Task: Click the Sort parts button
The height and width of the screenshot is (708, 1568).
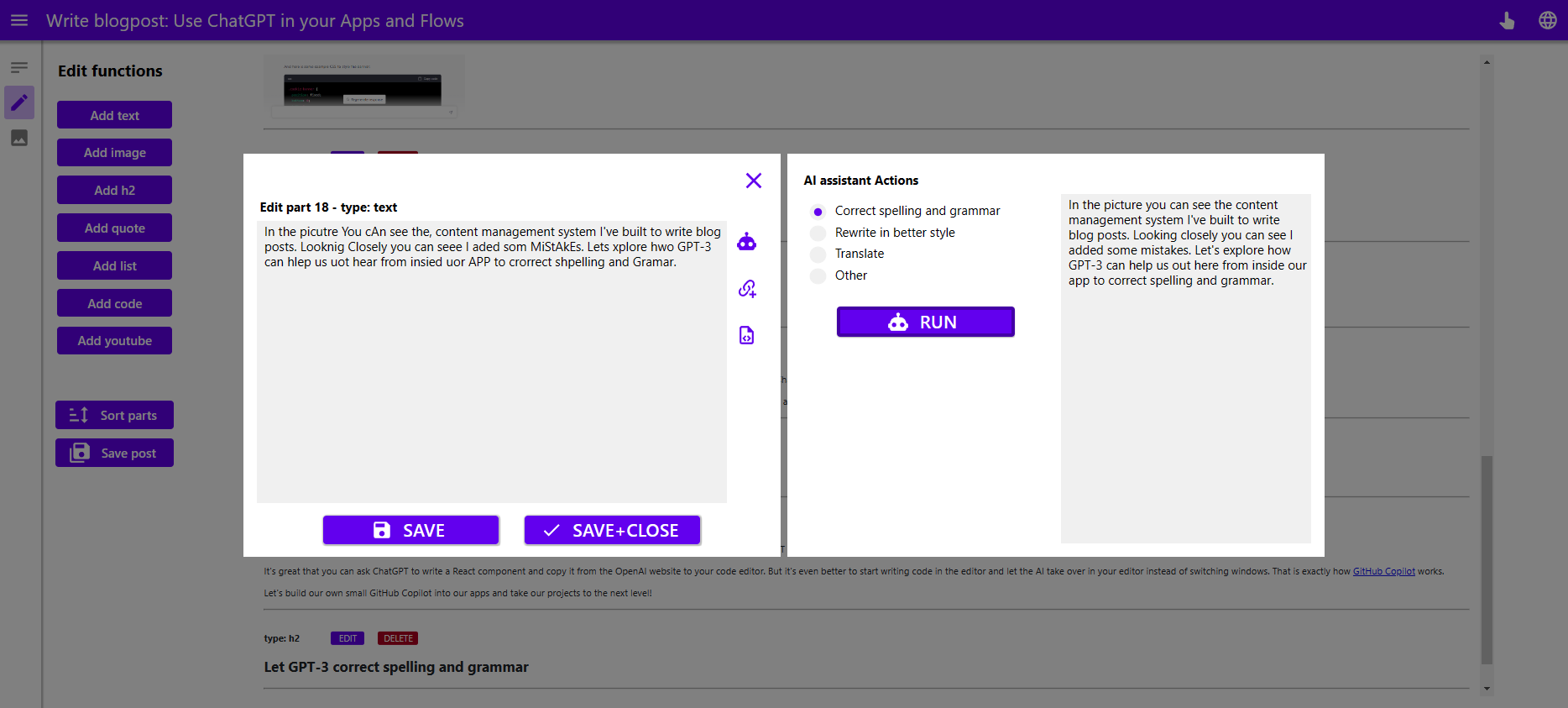Action: 114,415
